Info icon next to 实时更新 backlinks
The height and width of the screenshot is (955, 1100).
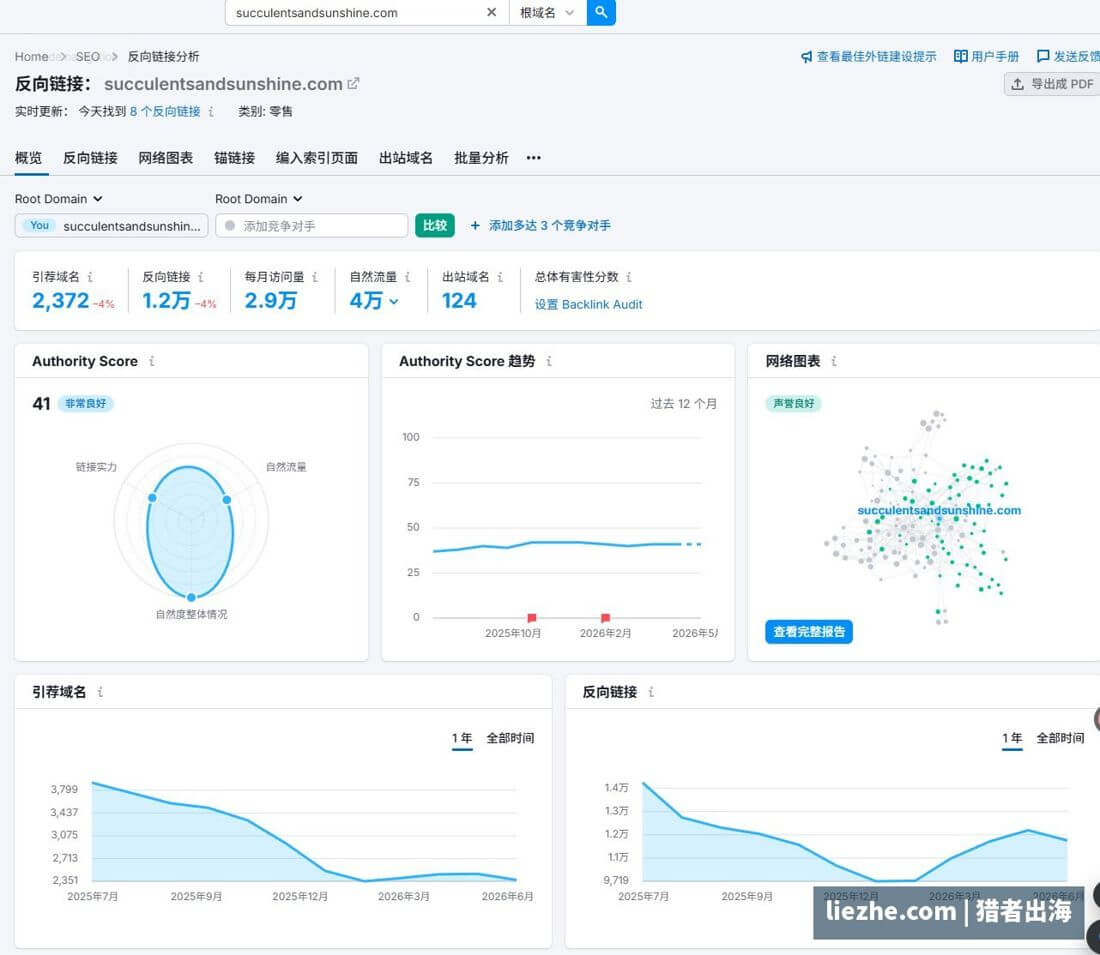point(211,112)
